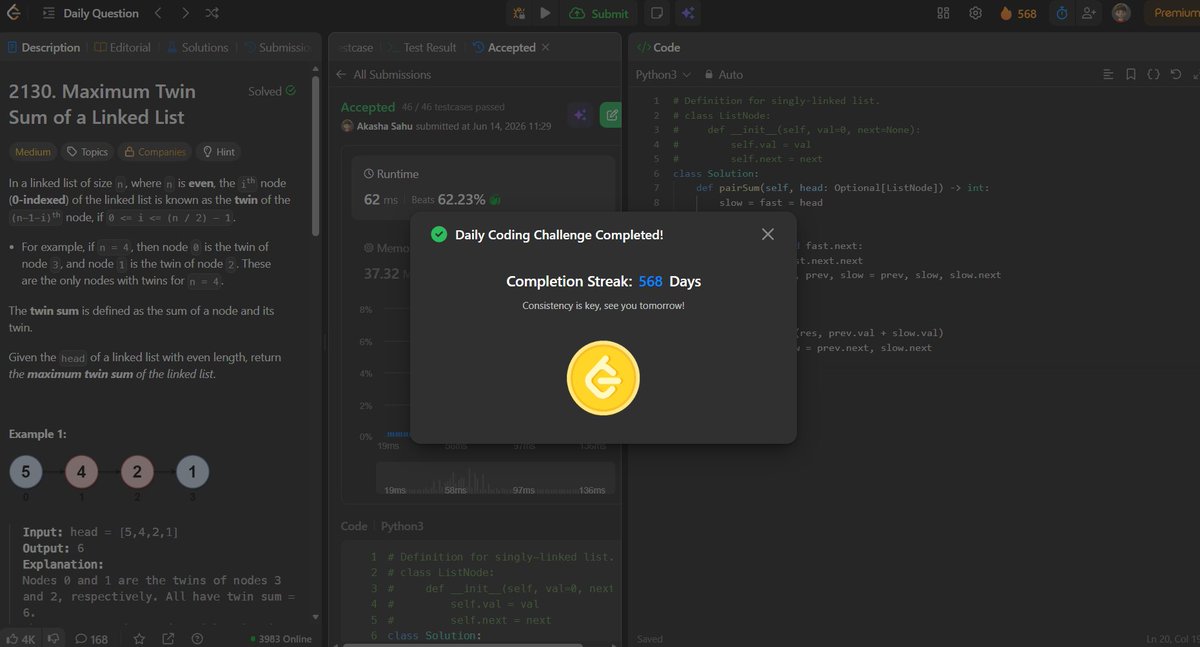
Task: Click the Premium button
Action: 1172,13
